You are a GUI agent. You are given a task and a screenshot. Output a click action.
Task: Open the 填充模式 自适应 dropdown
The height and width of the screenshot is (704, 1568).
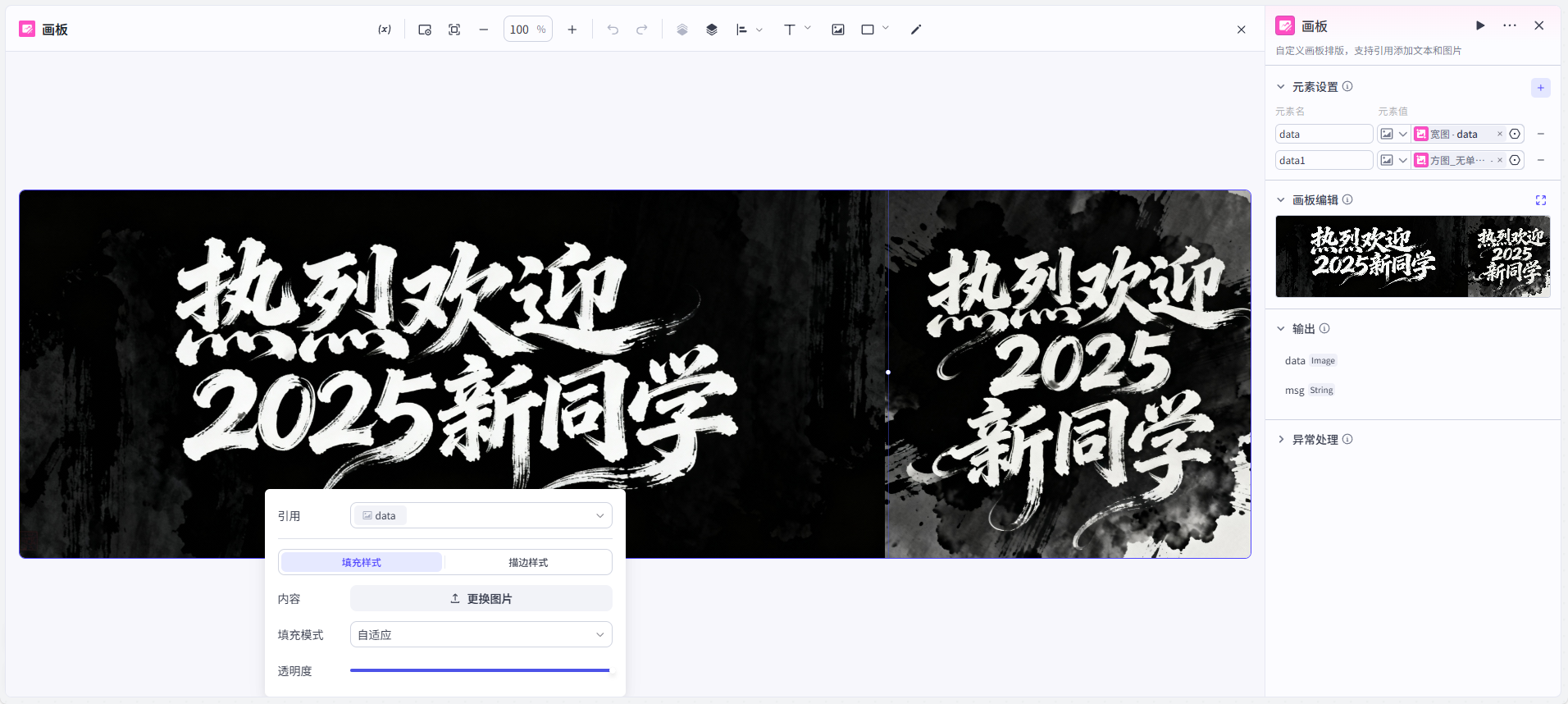click(x=481, y=634)
